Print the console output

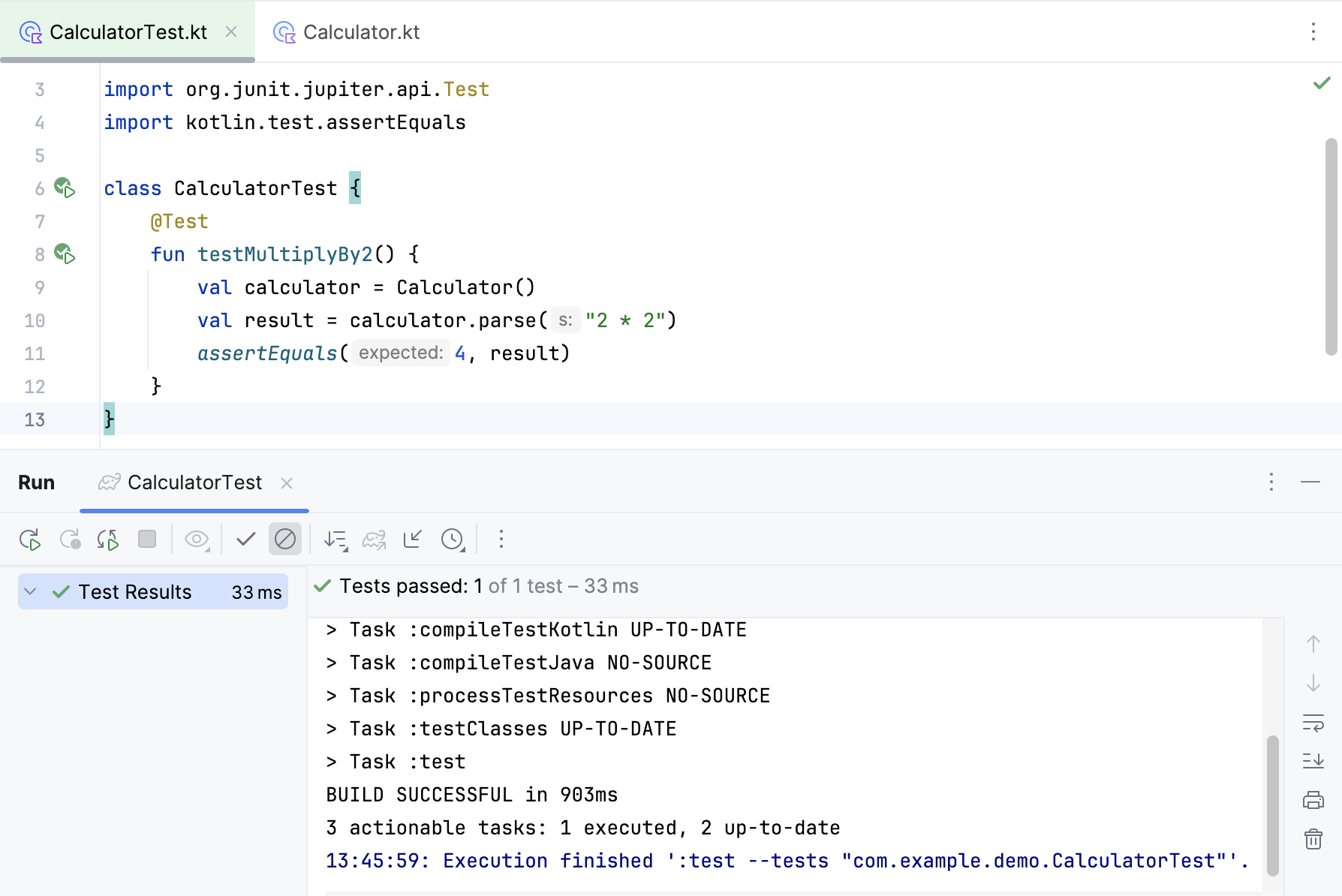tap(1313, 799)
